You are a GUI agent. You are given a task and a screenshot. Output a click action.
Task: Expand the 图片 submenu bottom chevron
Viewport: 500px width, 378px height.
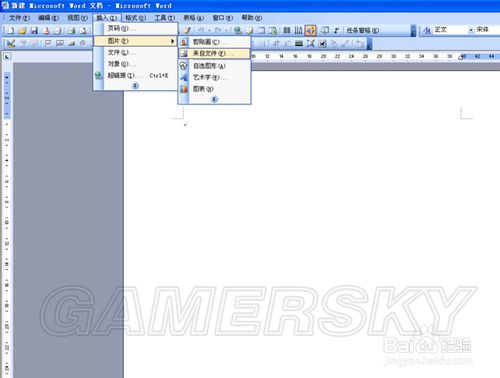[215, 99]
